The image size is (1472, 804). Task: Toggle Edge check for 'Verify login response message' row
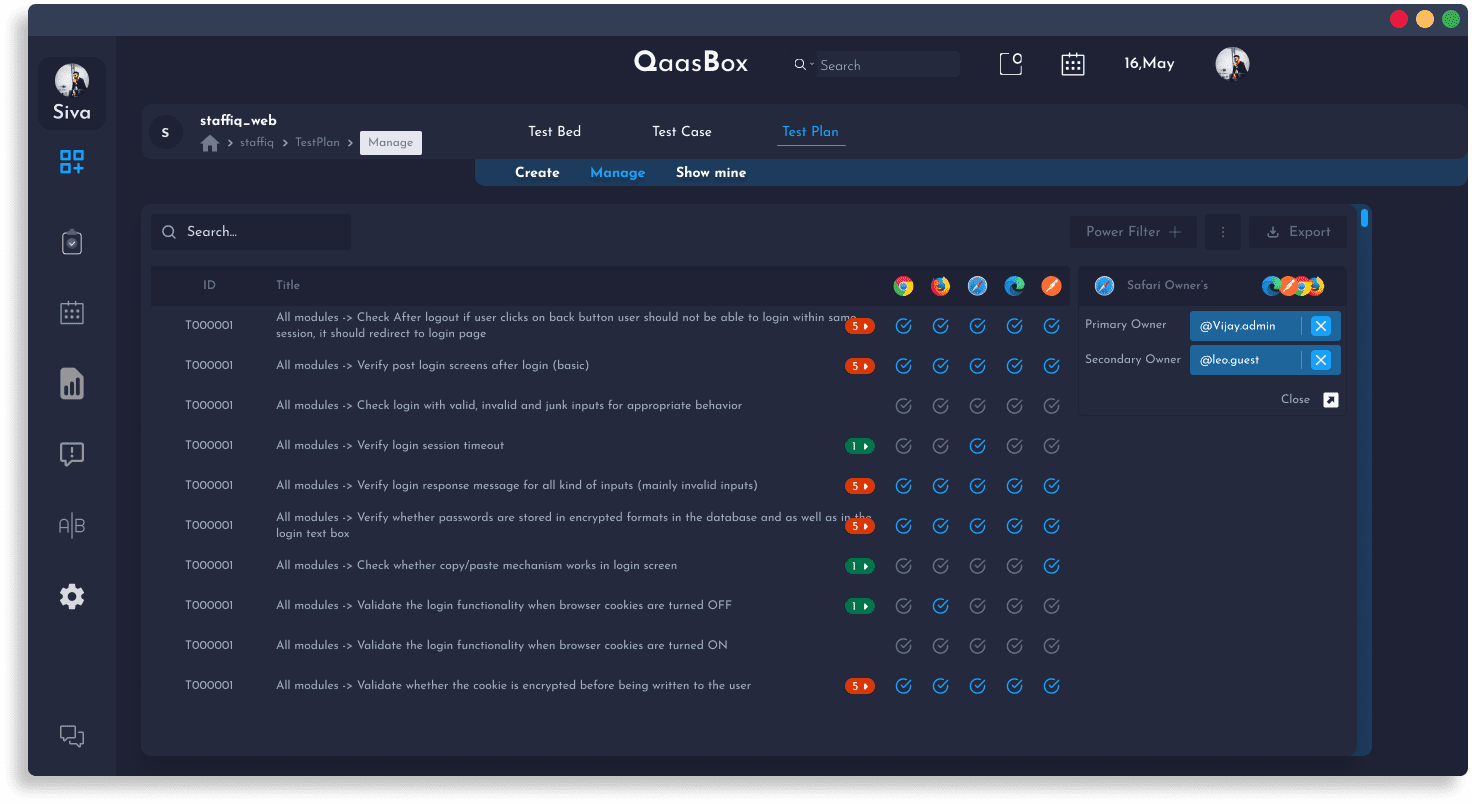coord(1014,486)
